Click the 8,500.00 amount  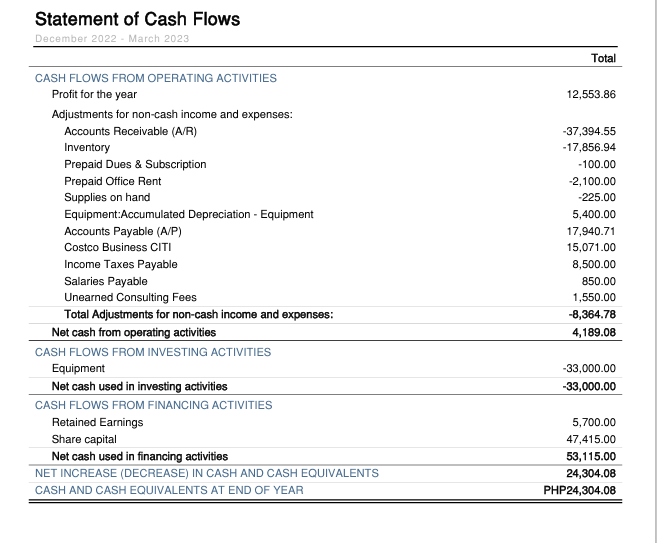[x=594, y=264]
